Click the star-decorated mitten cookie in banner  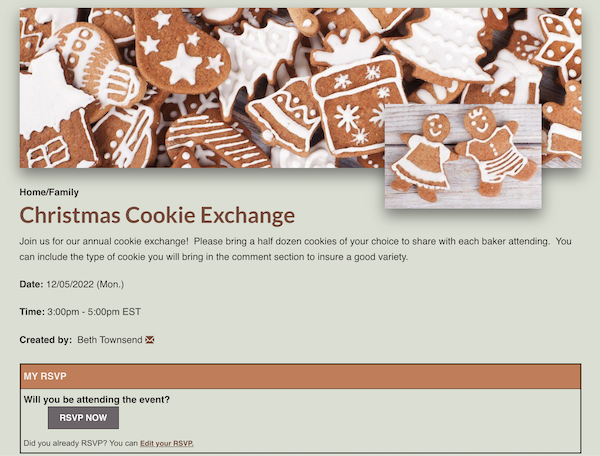tap(180, 52)
